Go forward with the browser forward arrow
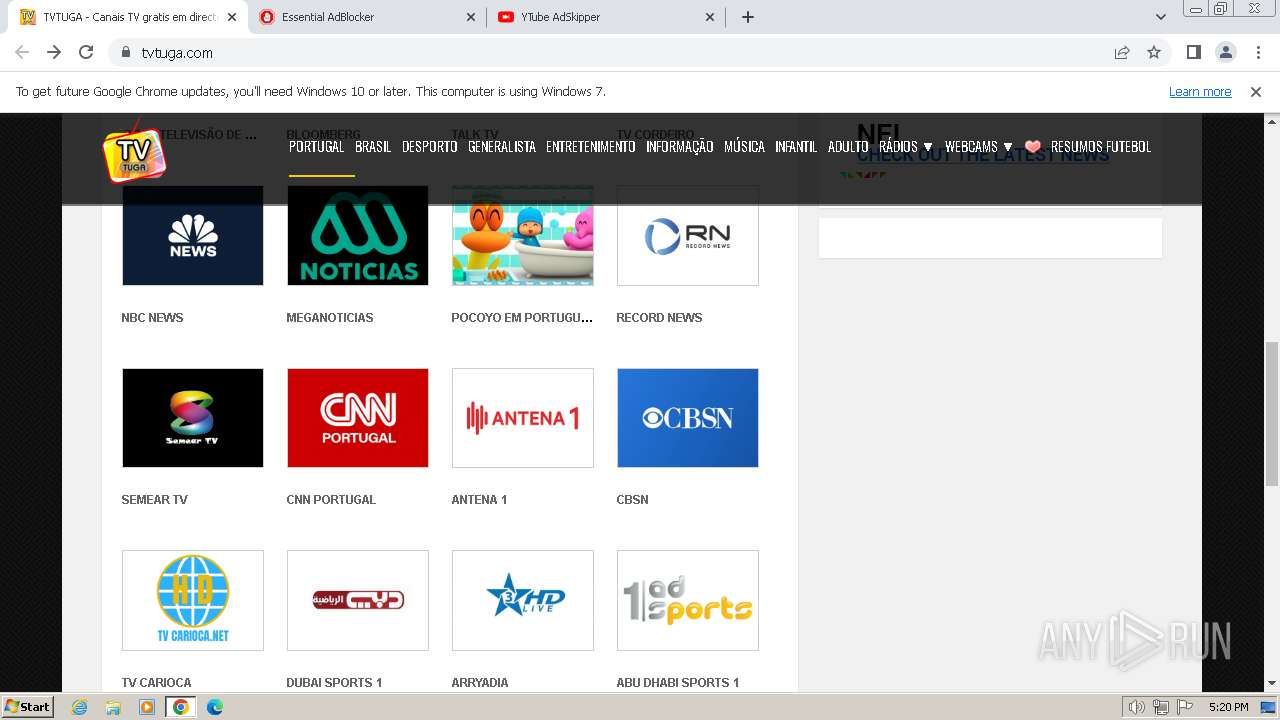The width and height of the screenshot is (1280, 720). 54,52
